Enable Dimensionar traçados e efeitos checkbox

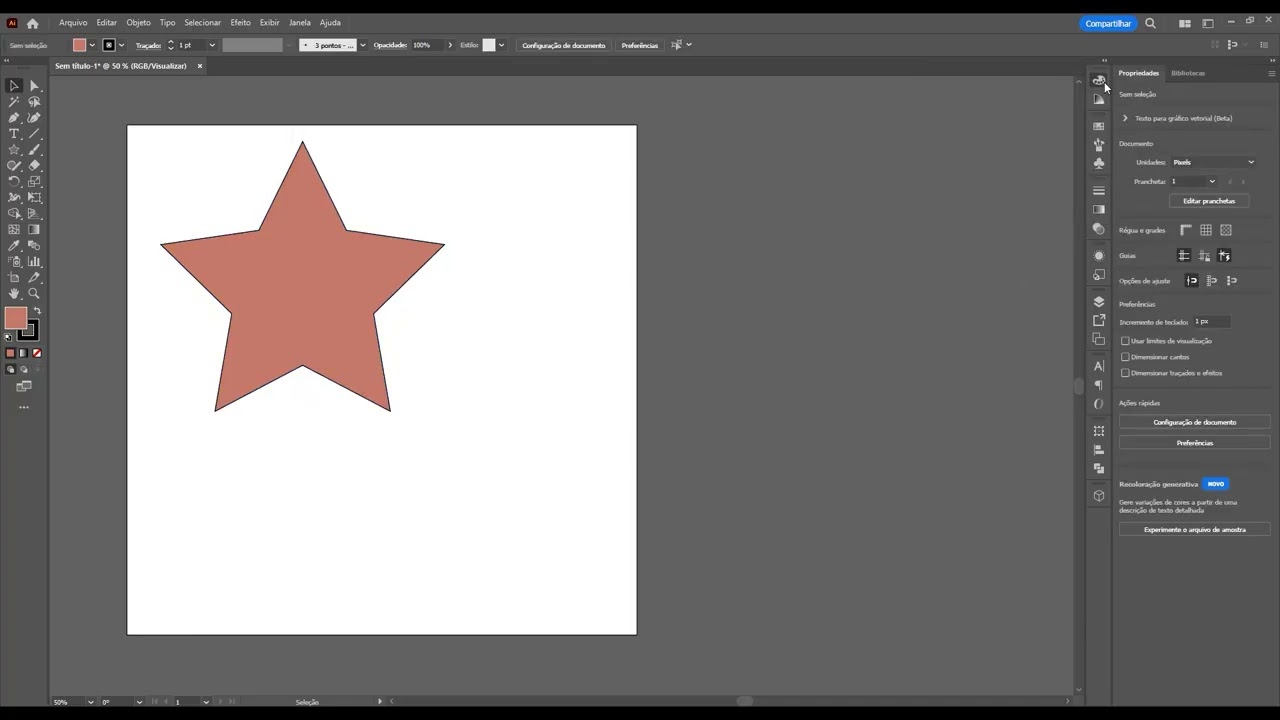[1125, 373]
